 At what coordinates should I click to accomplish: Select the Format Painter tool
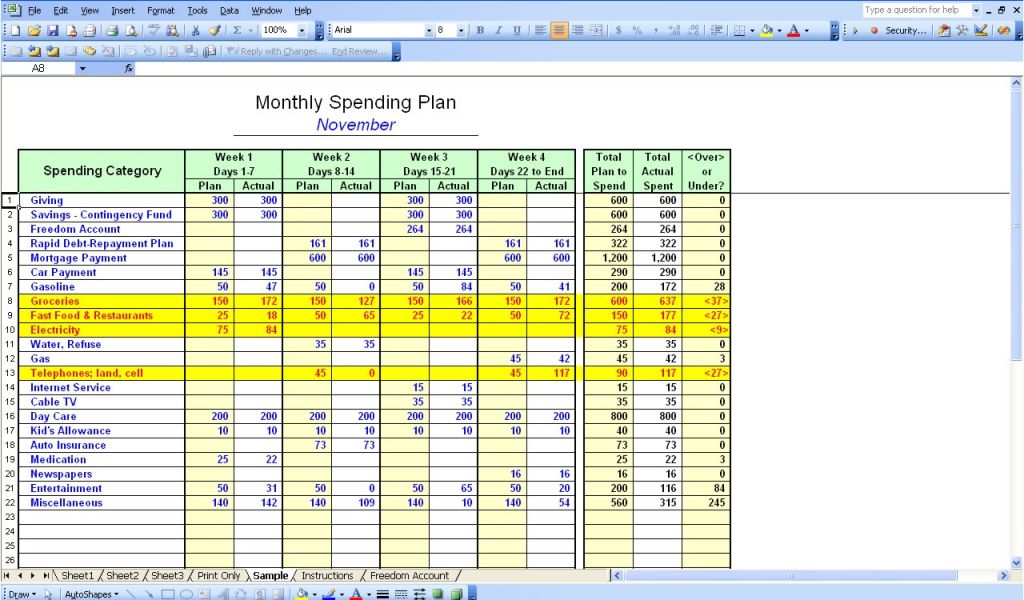point(213,33)
